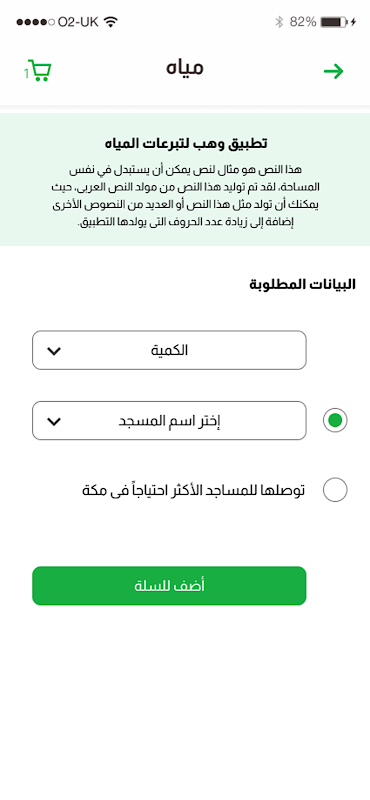
Task: Tap the green banner description paragraph
Action: [x=185, y=196]
